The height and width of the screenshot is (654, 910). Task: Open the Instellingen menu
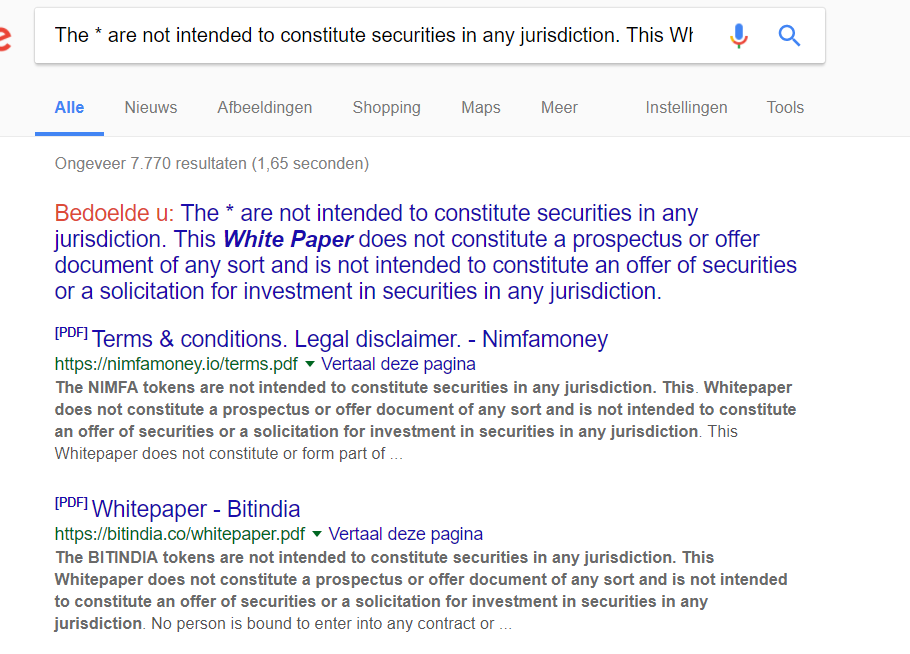tap(686, 108)
